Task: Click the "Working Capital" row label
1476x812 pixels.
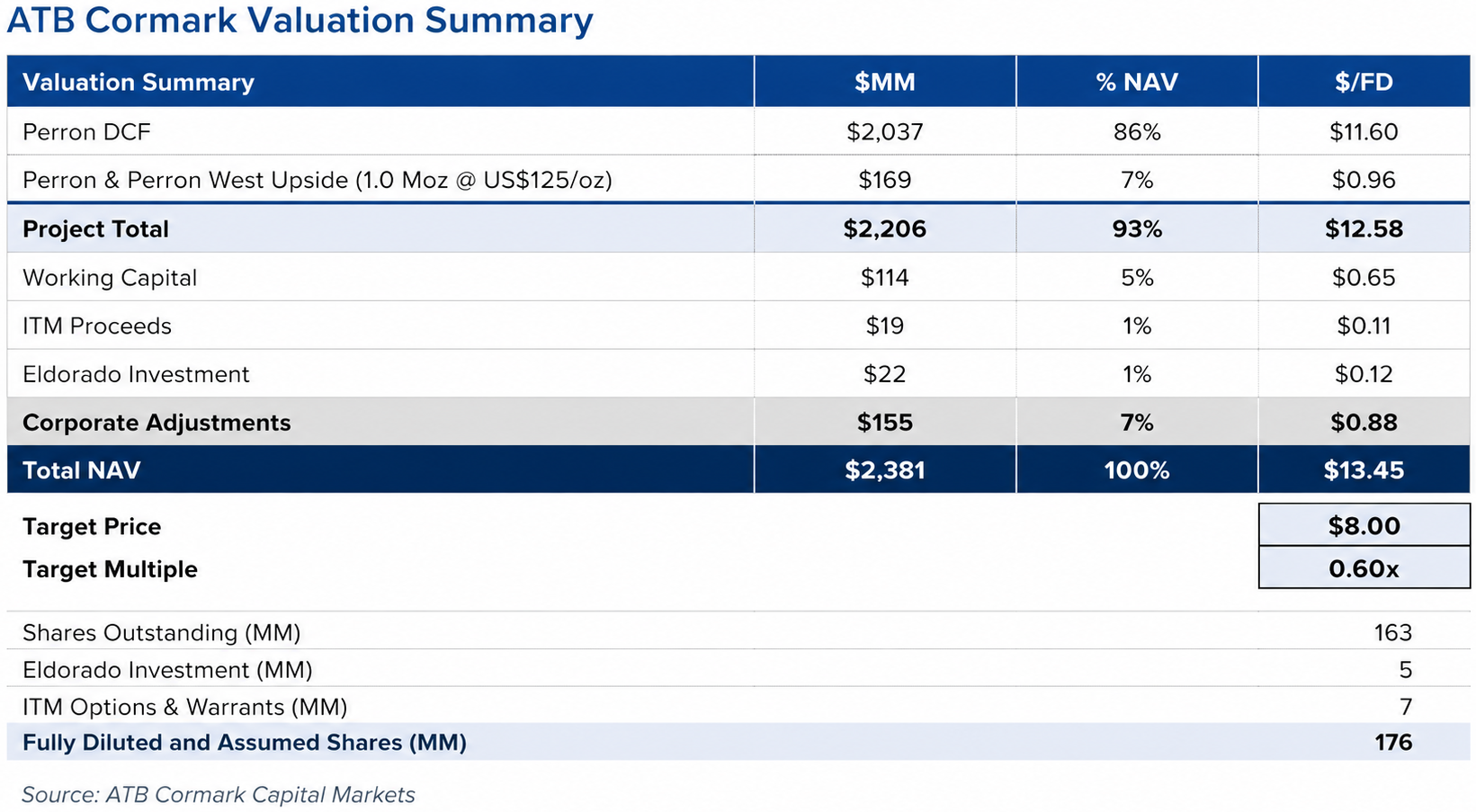Action: (110, 278)
